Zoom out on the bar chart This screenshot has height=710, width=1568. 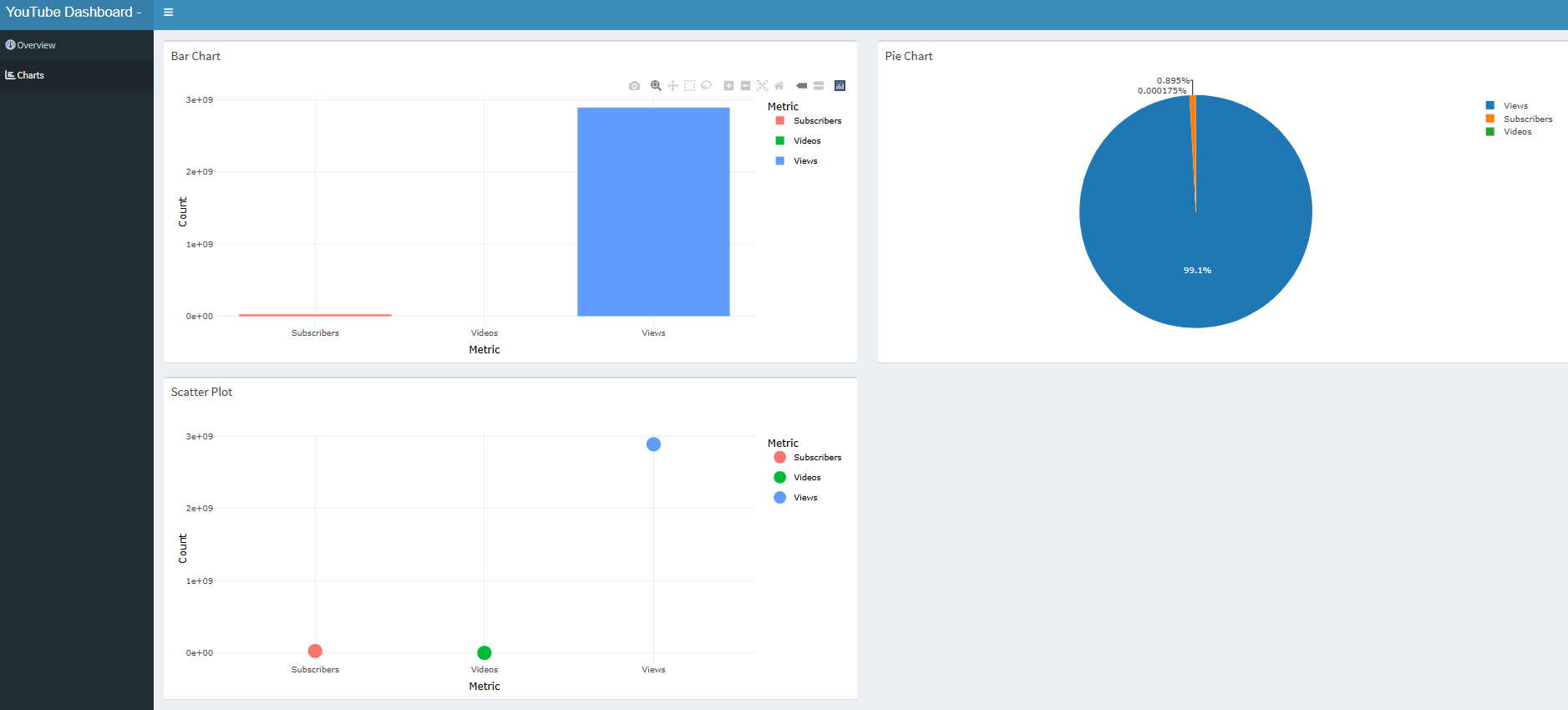pos(745,85)
